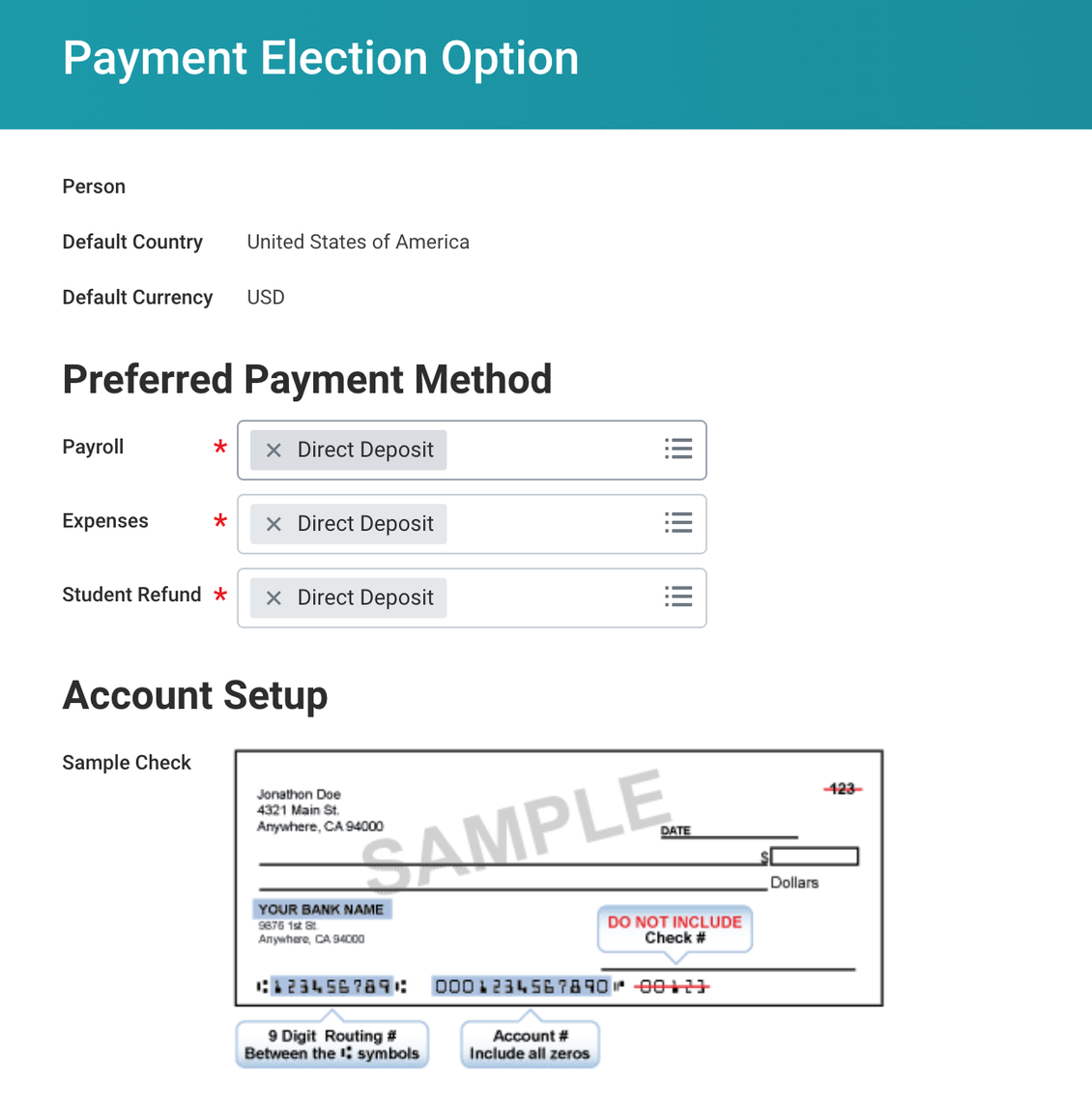This screenshot has height=1107, width=1092.
Task: Open the Payroll payment method prompt list
Action: point(678,449)
